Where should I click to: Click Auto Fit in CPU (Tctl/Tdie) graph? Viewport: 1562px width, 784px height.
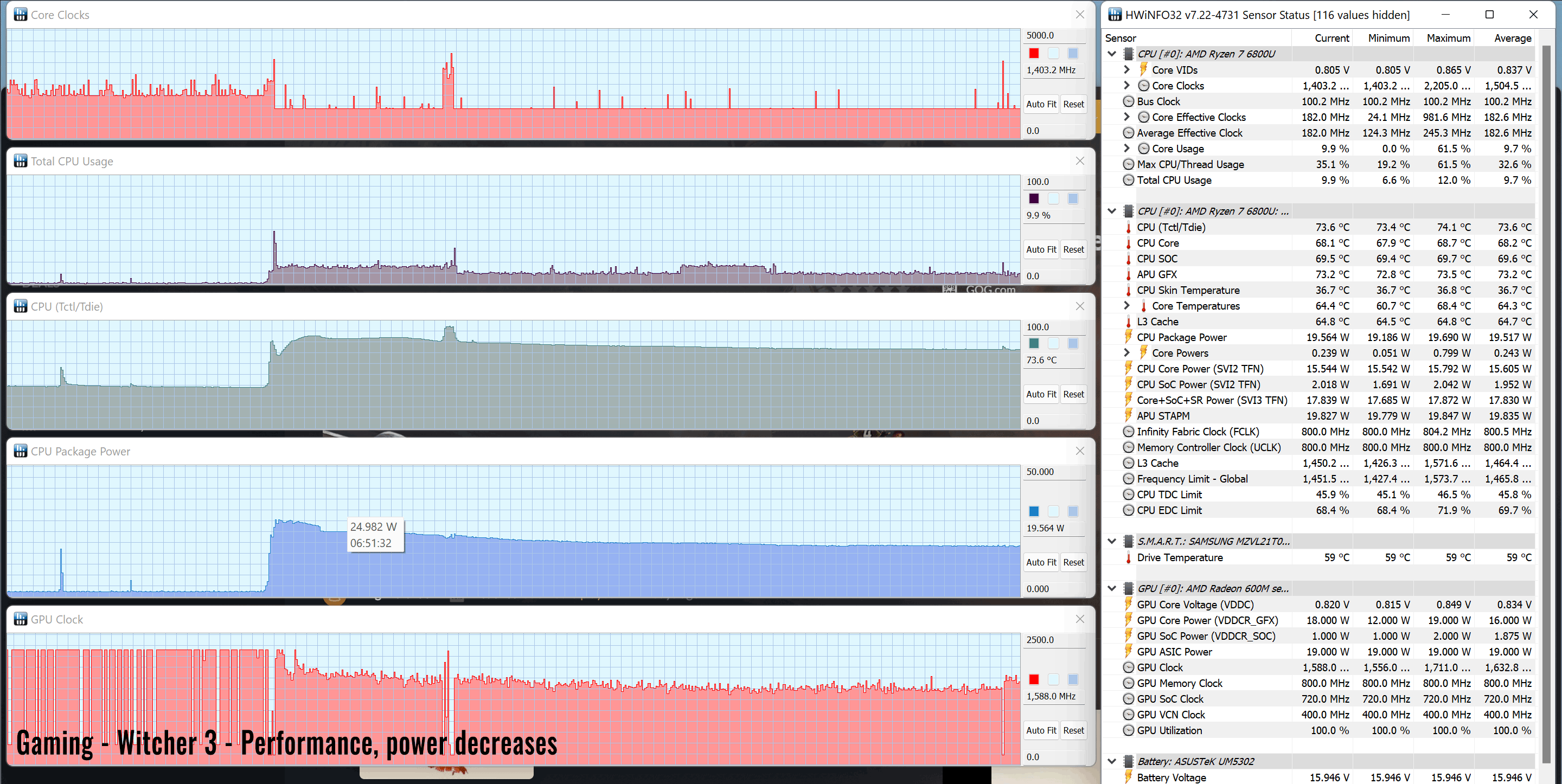(x=1041, y=394)
